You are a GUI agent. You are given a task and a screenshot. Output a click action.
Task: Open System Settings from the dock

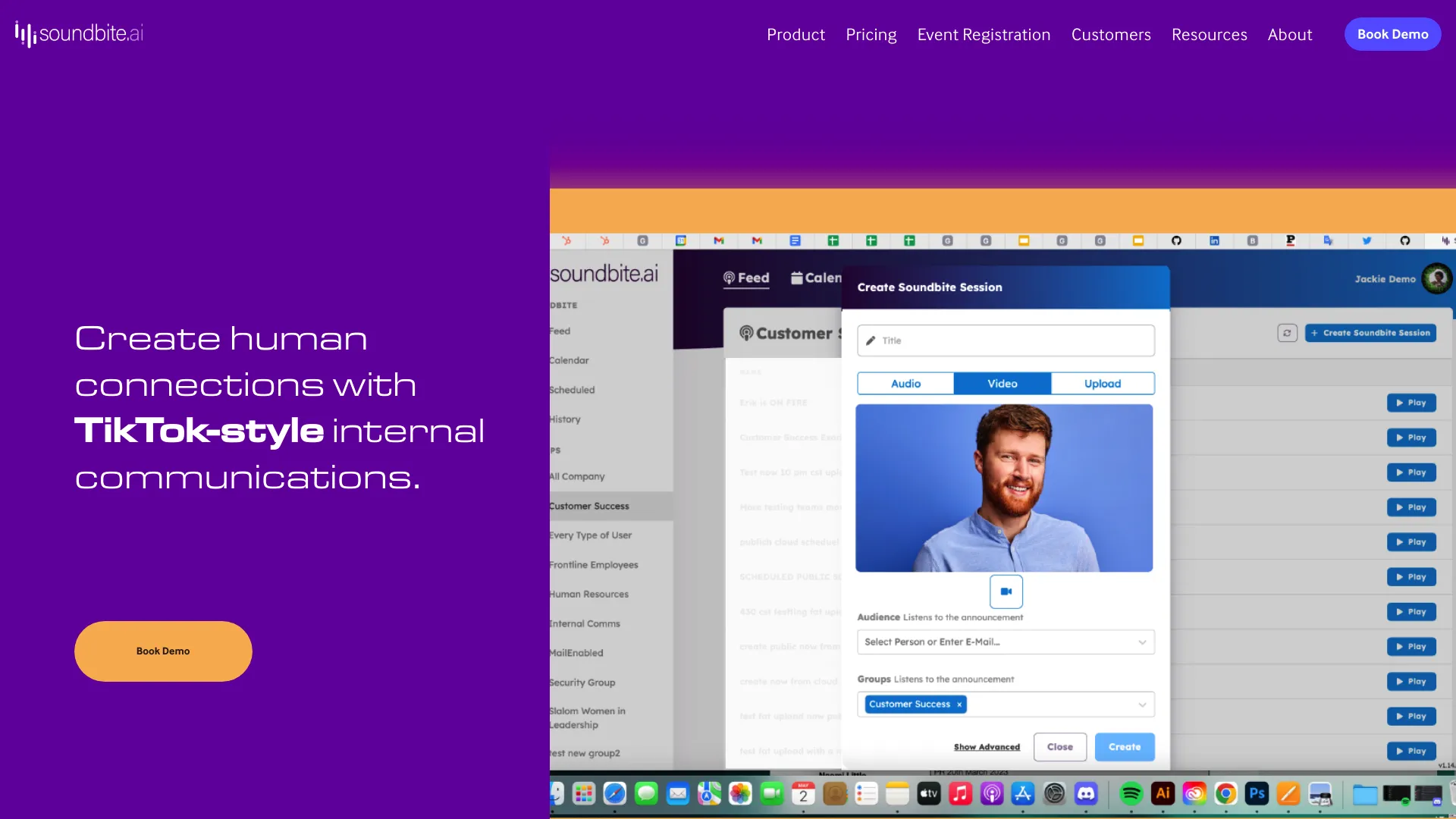click(x=1055, y=794)
